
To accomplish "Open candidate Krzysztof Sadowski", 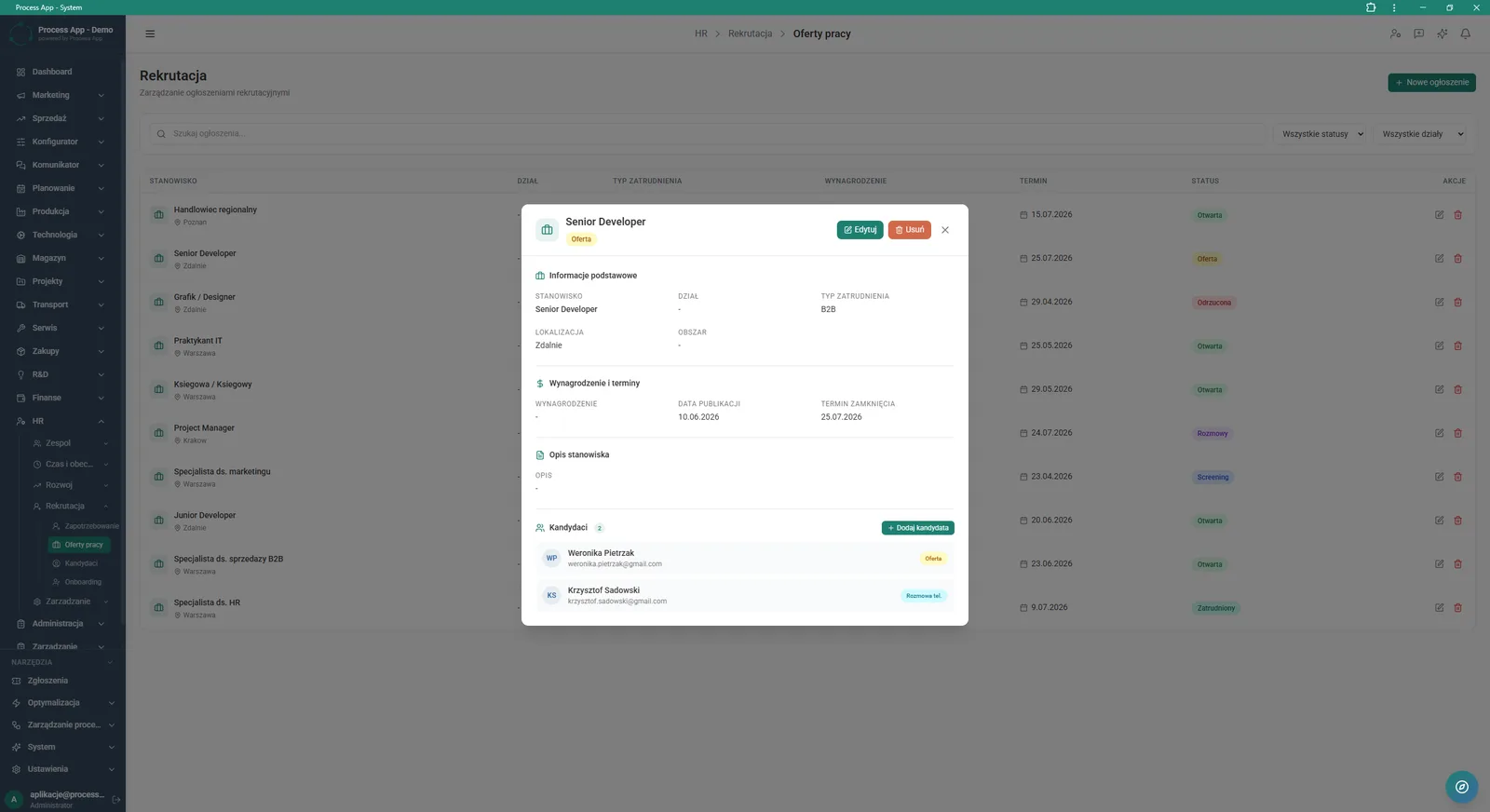I will (745, 596).
